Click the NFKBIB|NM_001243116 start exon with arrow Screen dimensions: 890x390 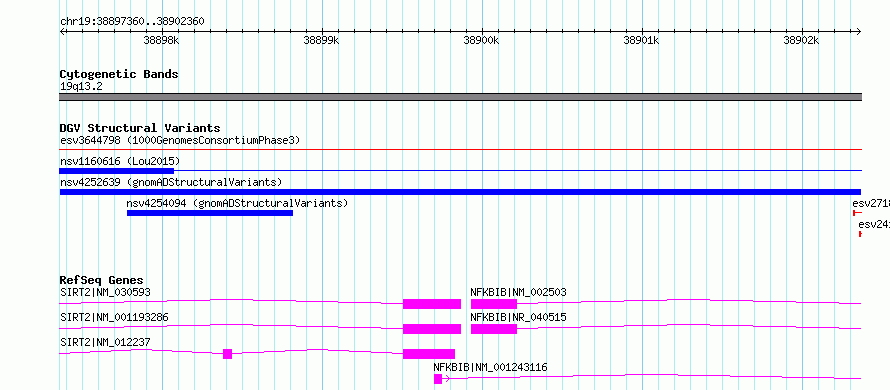click(x=441, y=379)
